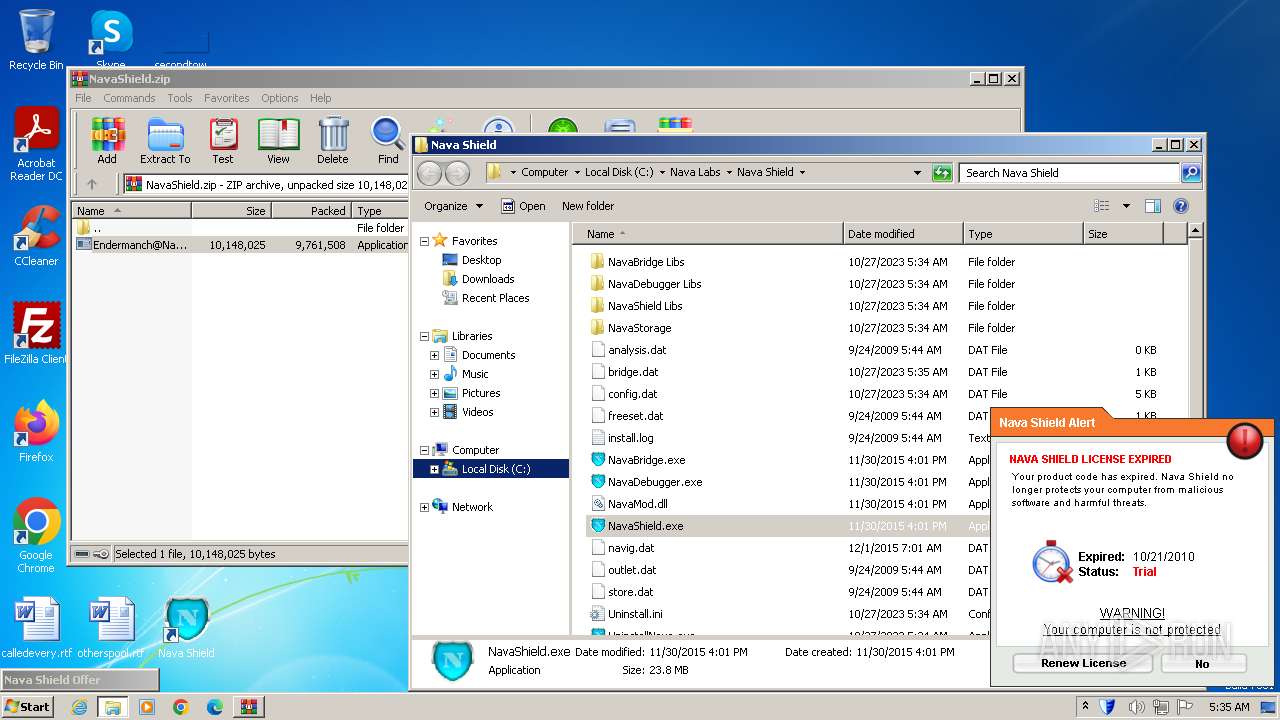
Task: Collapse the Libraries tree section
Action: click(x=424, y=336)
